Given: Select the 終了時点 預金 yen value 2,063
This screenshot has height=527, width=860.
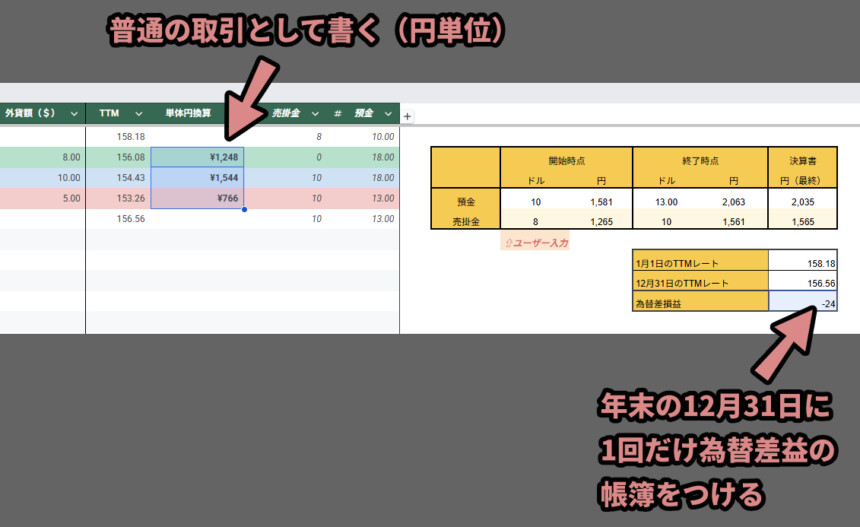Looking at the screenshot, I should (733, 201).
